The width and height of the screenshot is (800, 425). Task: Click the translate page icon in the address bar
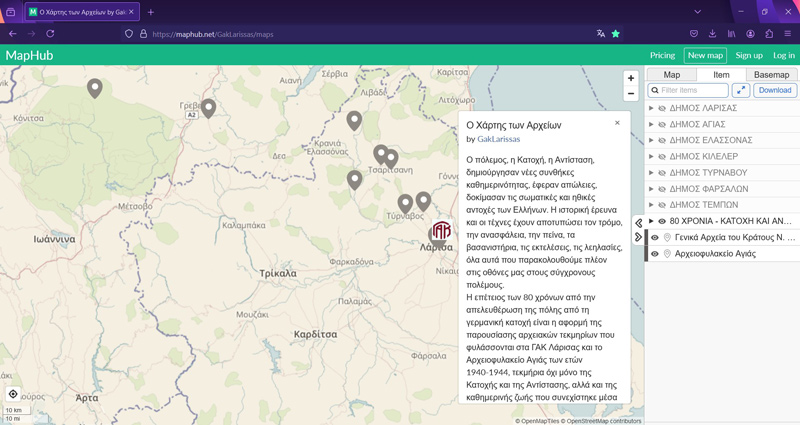click(600, 34)
